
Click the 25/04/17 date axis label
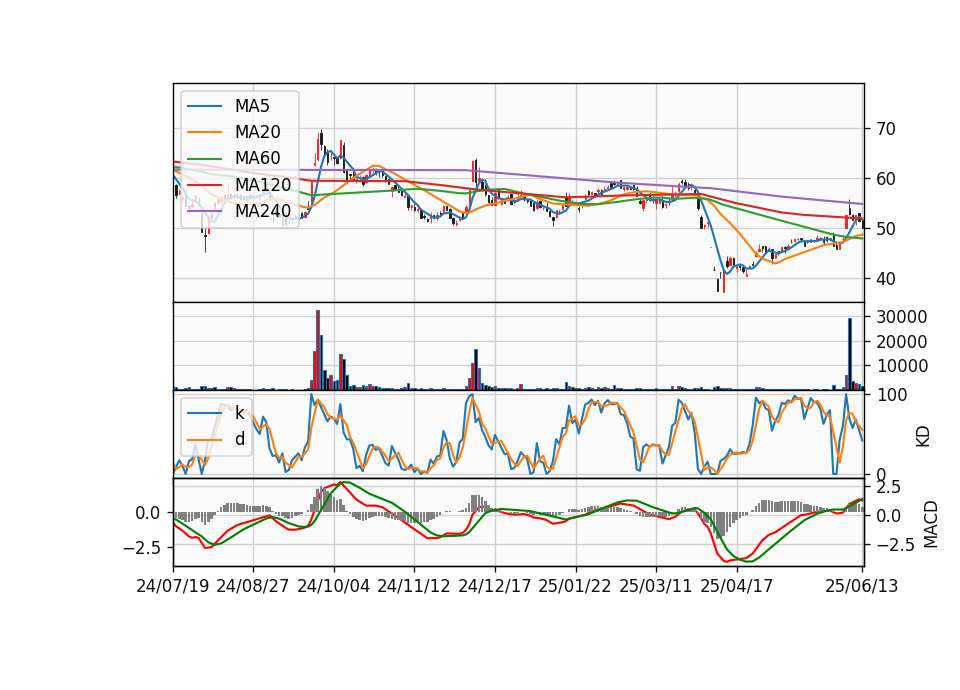click(737, 586)
